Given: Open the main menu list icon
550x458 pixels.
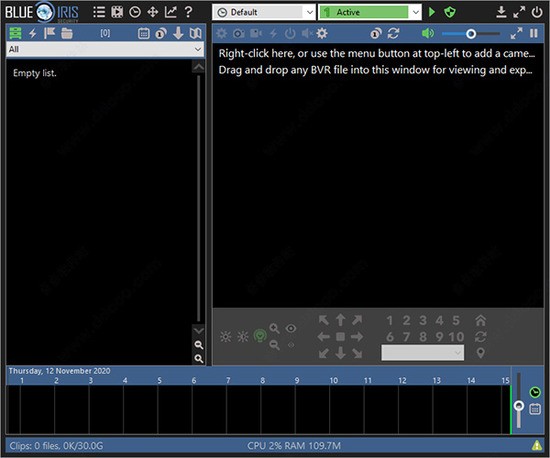Looking at the screenshot, I should click(99, 12).
